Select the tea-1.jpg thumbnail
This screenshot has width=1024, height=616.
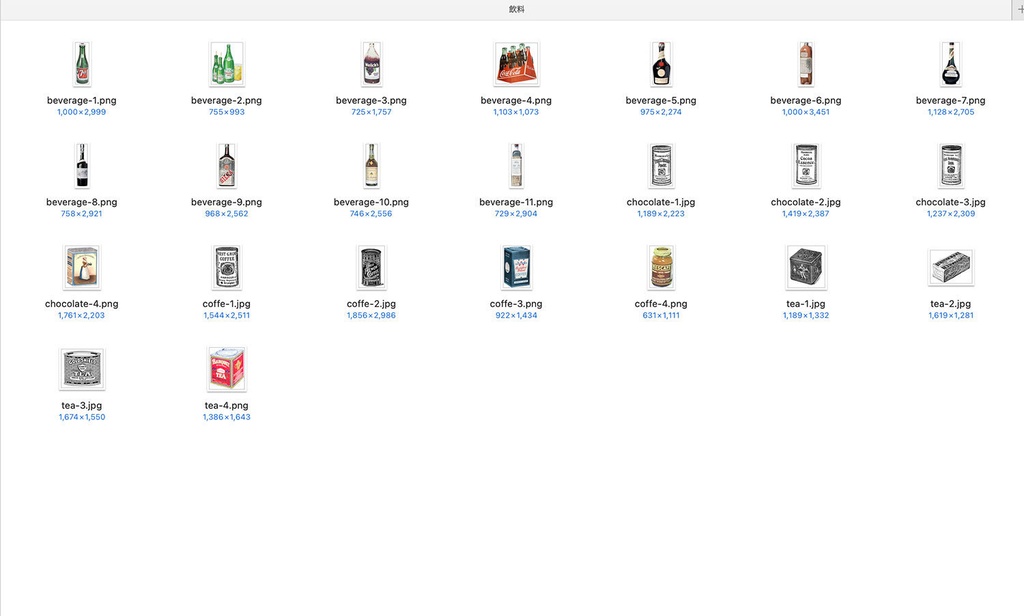click(806, 267)
